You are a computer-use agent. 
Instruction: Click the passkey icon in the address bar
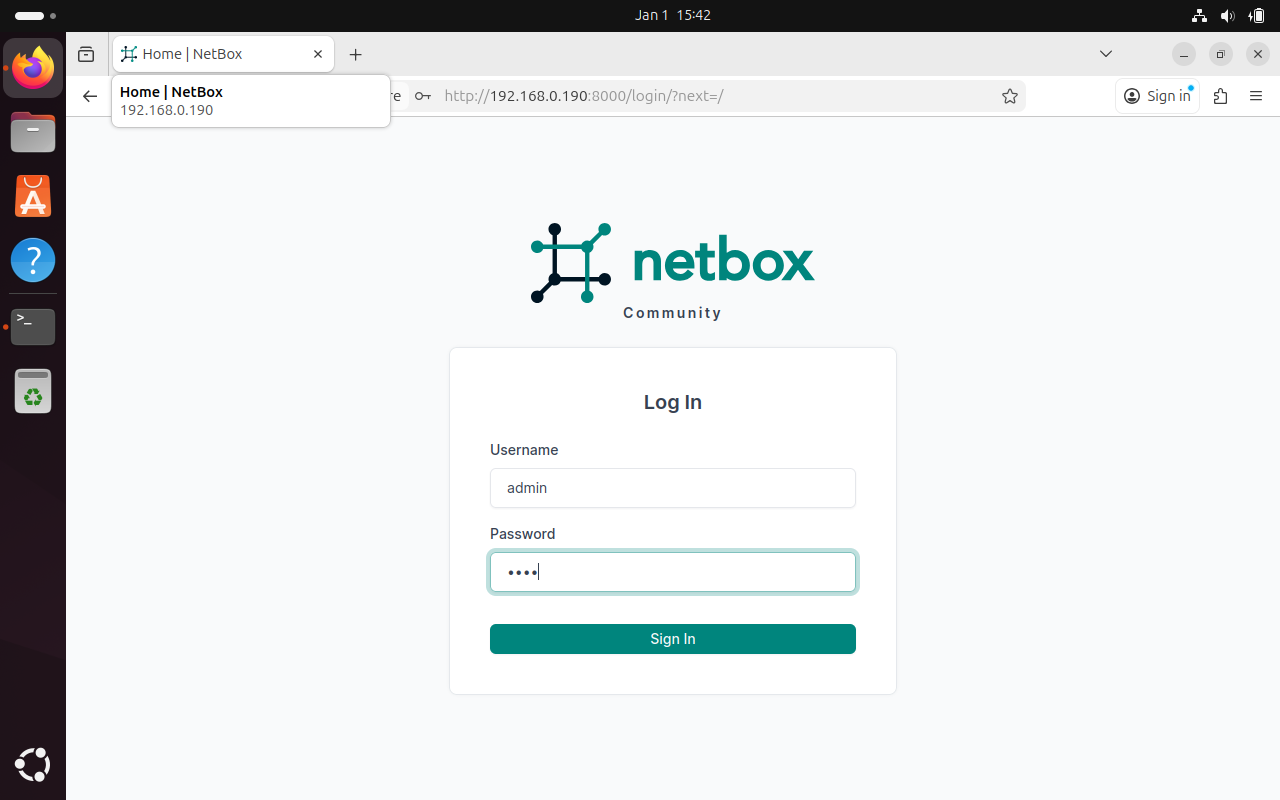pos(422,96)
